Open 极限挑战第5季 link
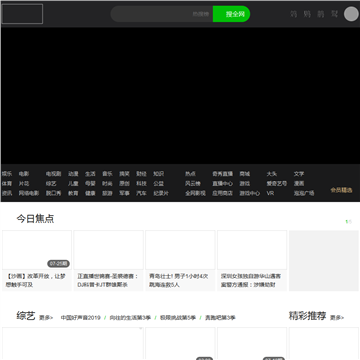360x360 pixels. point(178,318)
